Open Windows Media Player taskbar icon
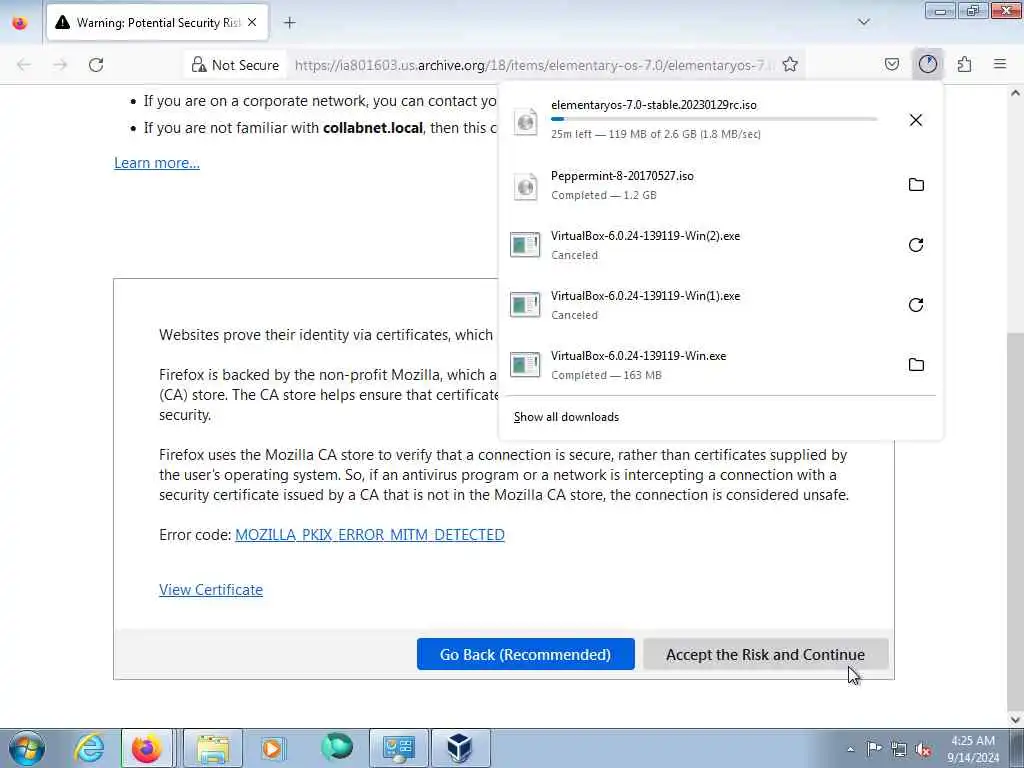The height and width of the screenshot is (768, 1024). 272,748
